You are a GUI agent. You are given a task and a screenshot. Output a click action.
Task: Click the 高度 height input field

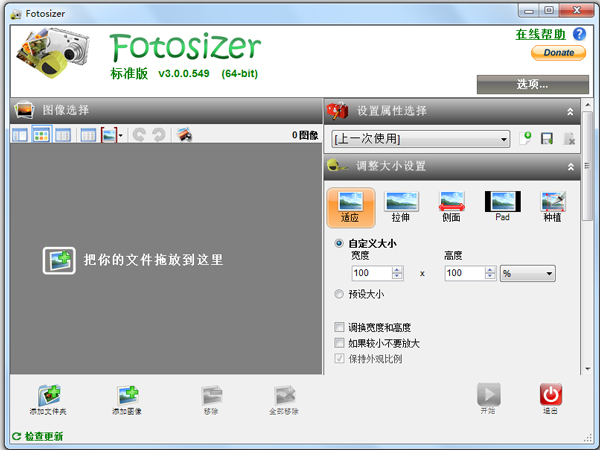465,273
